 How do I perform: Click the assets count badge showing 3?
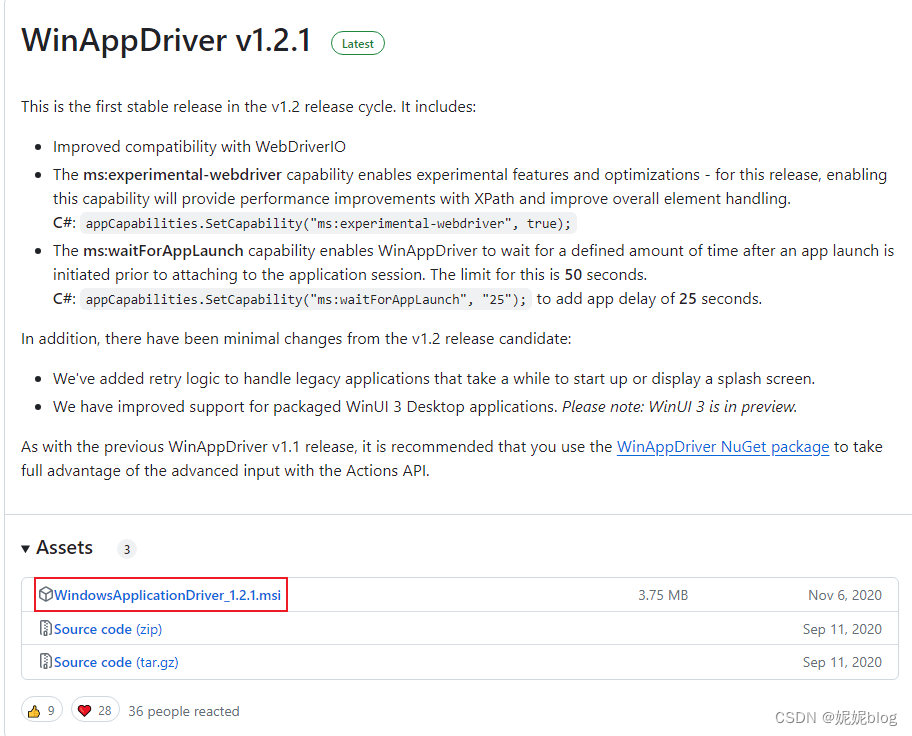click(126, 548)
